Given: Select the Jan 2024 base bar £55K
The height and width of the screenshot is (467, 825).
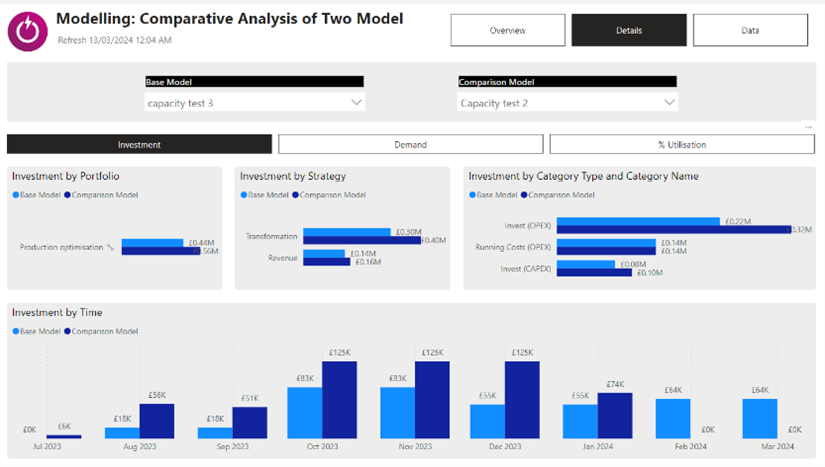Looking at the screenshot, I should pyautogui.click(x=580, y=422).
